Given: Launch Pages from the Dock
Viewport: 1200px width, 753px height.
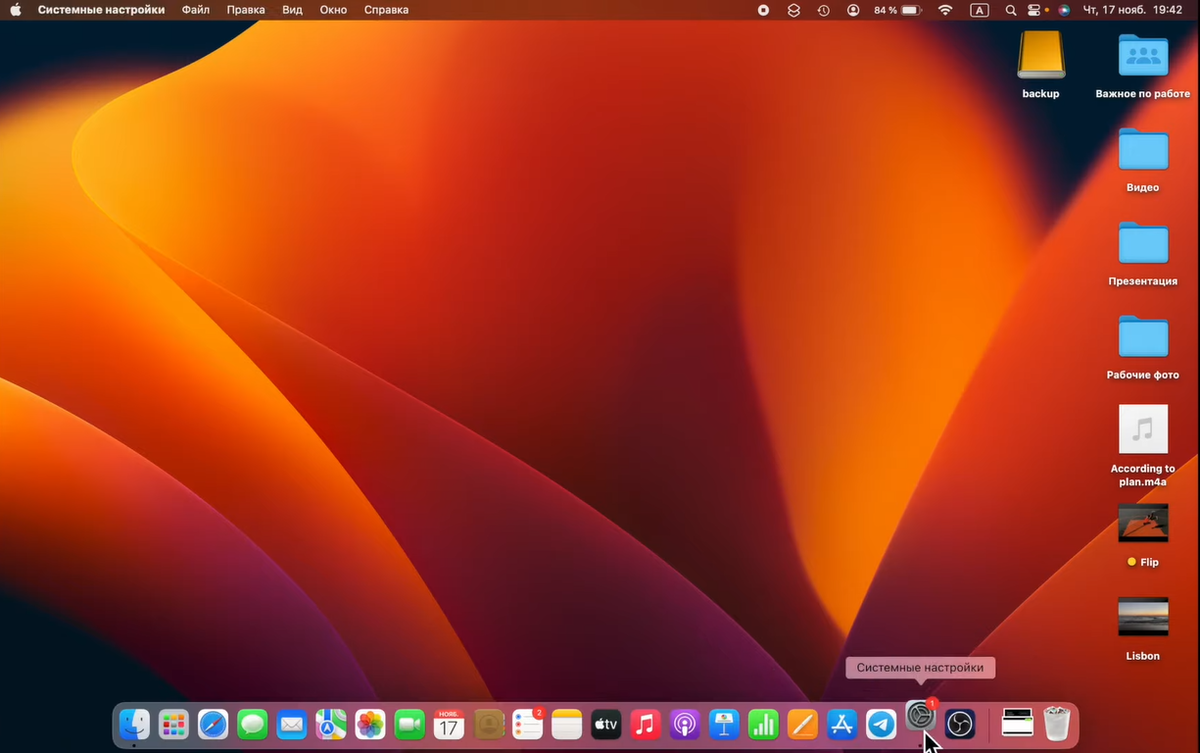Looking at the screenshot, I should coord(802,724).
